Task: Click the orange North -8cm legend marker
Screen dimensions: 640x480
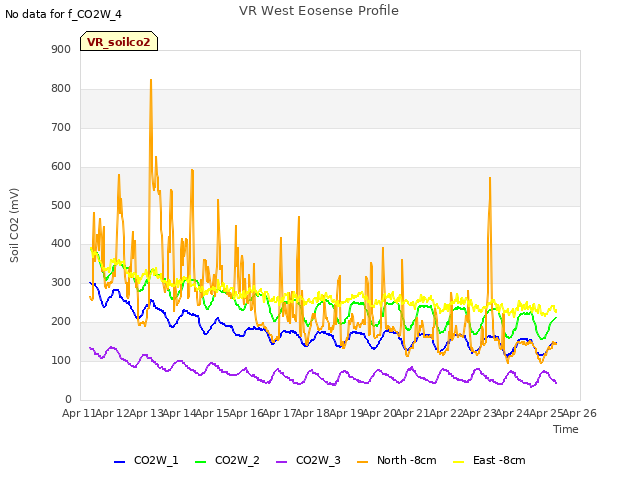Action: pyautogui.click(x=362, y=462)
